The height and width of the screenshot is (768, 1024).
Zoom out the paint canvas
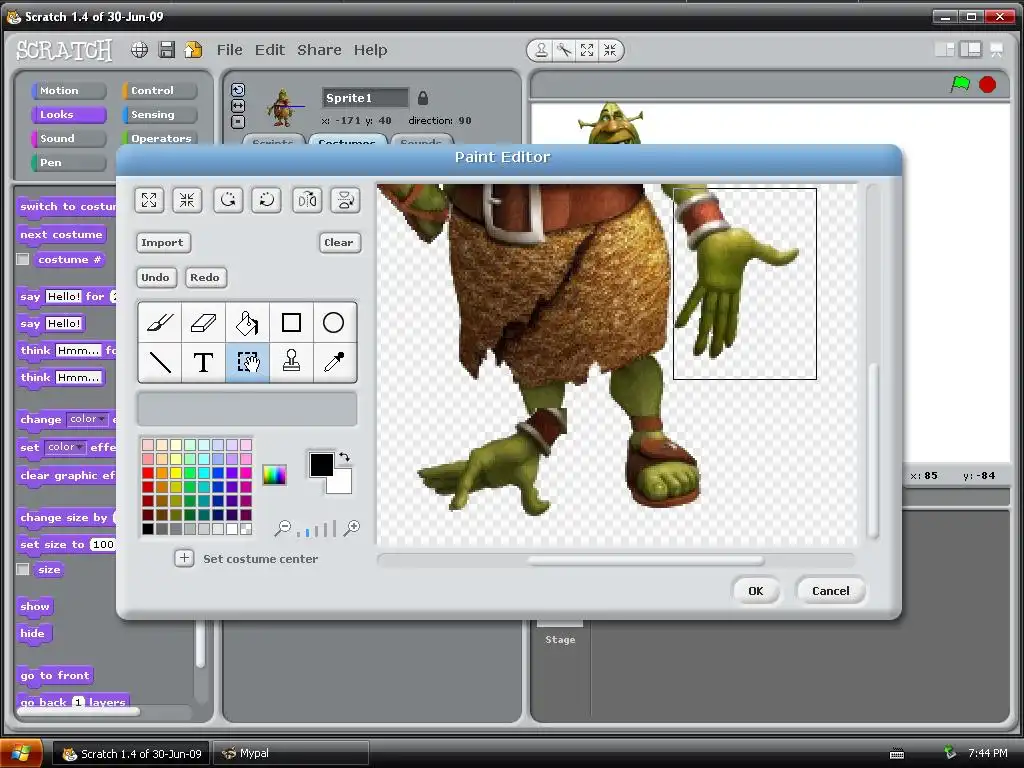pyautogui.click(x=282, y=528)
